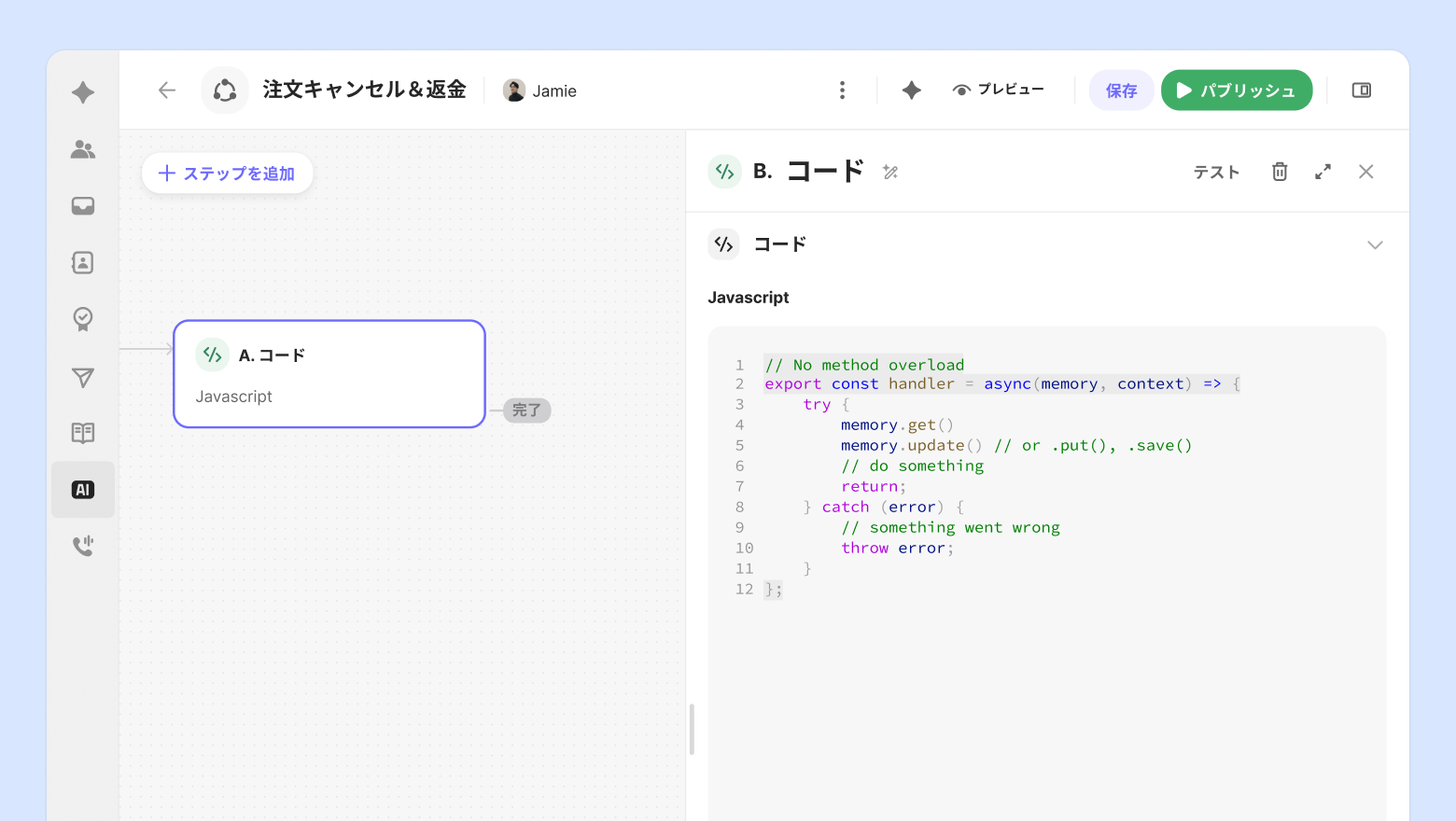Expand the code panel to fullscreen
Screen dimensions: 1456x821
(1323, 172)
